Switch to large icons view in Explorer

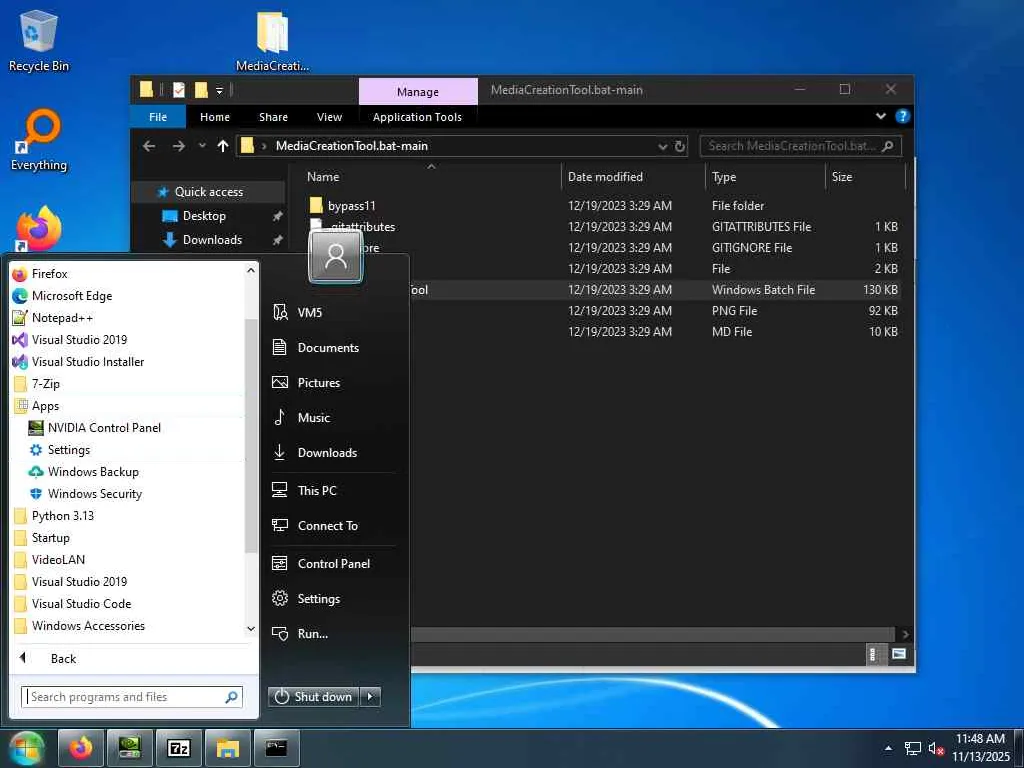pyautogui.click(x=899, y=654)
